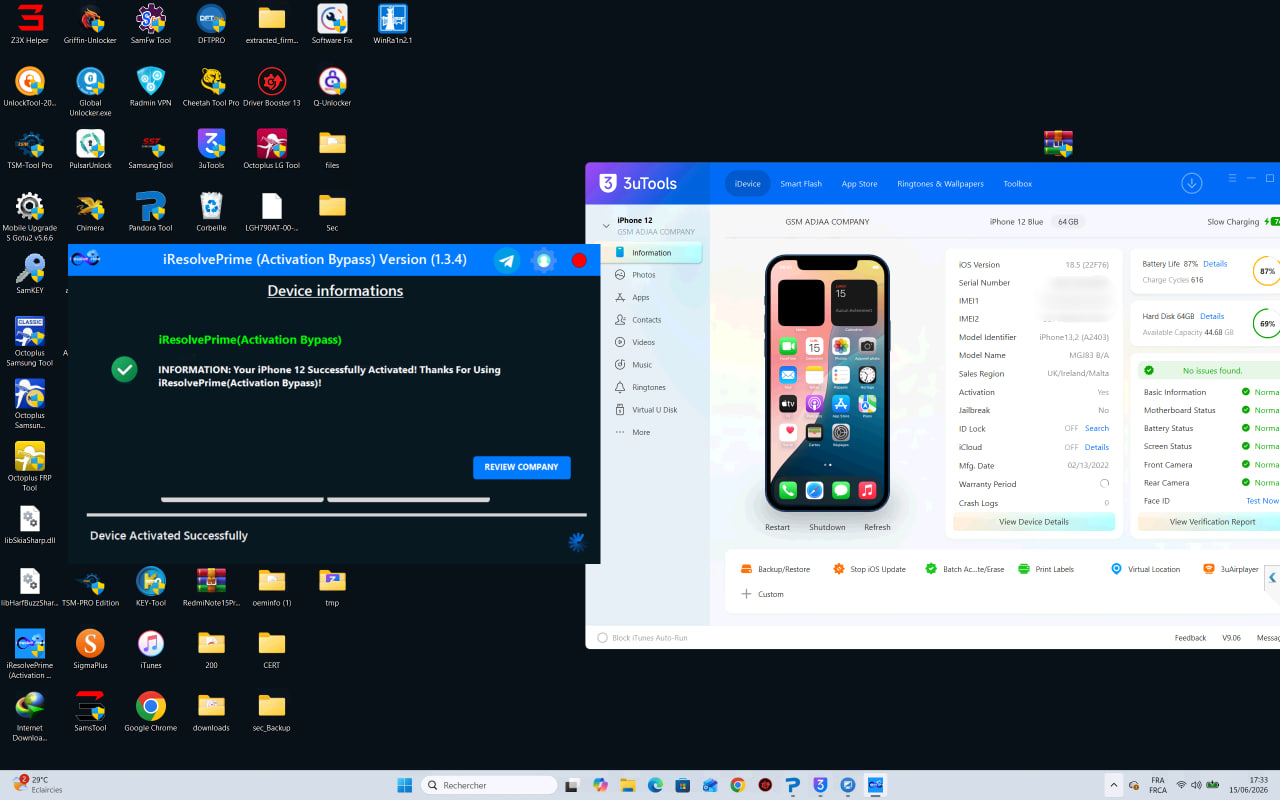Viewport: 1280px width, 800px height.
Task: Click the Face ID Test Now link
Action: click(1262, 500)
